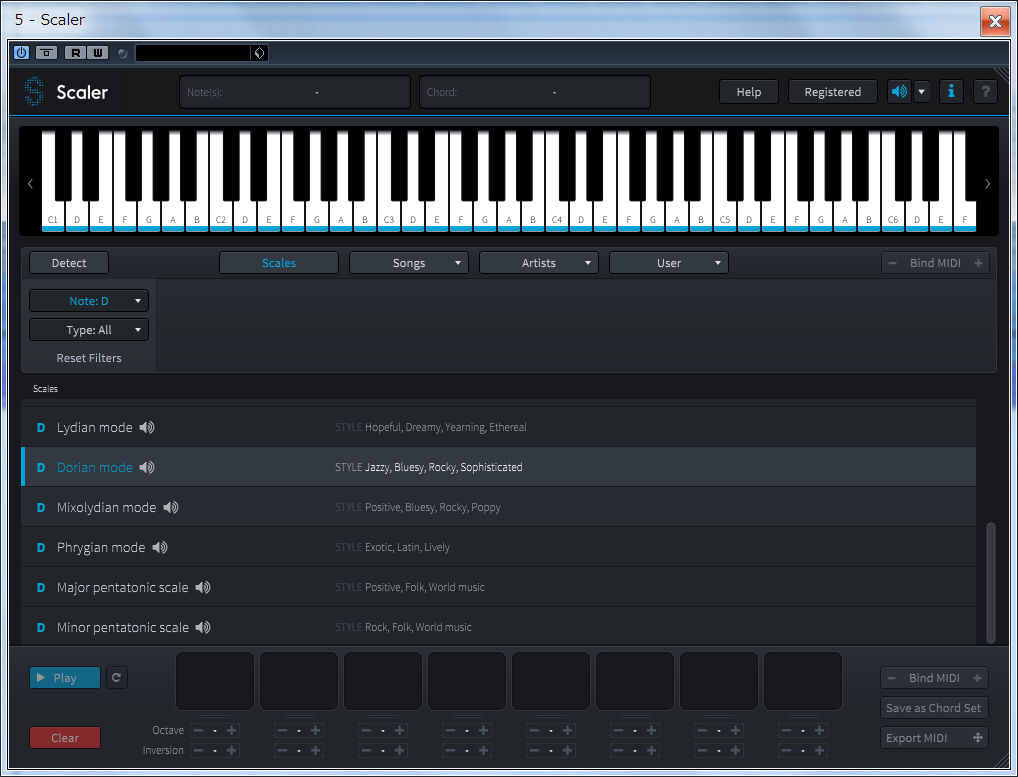The image size is (1018, 777).
Task: Click the Help button
Action: [749, 92]
